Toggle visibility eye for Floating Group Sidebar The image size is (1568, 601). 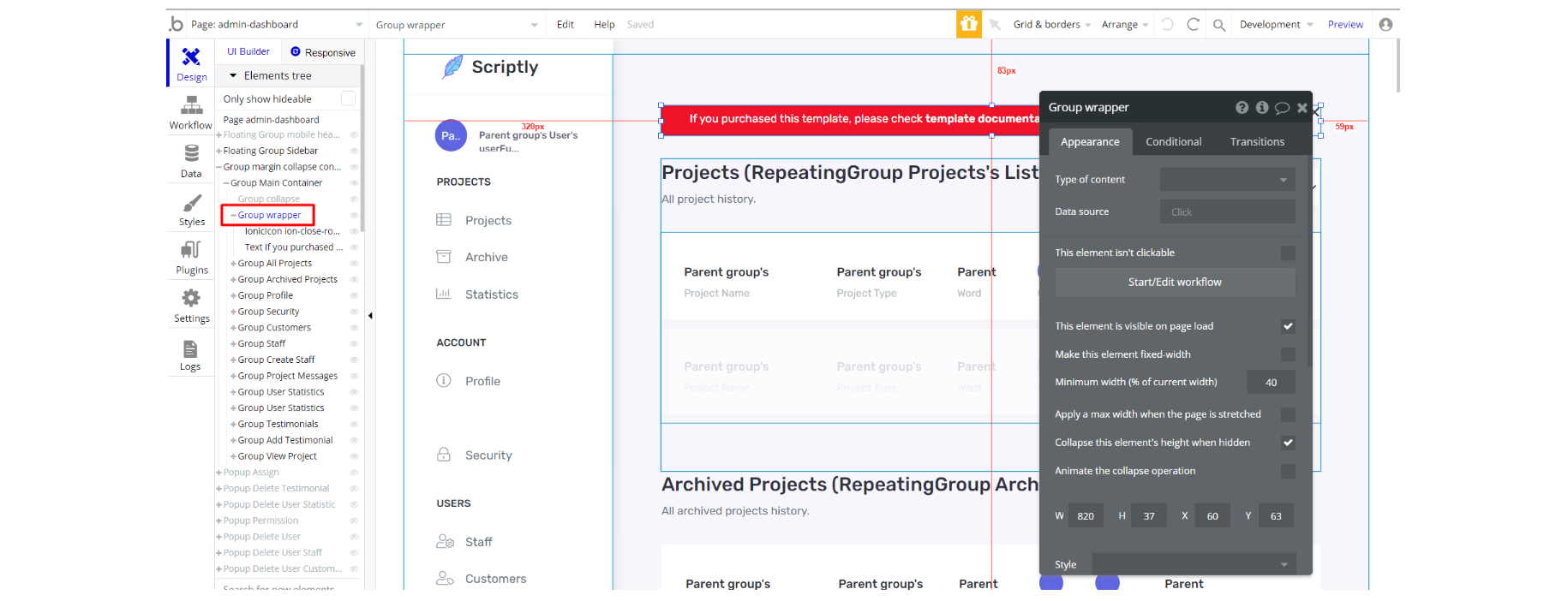click(354, 151)
